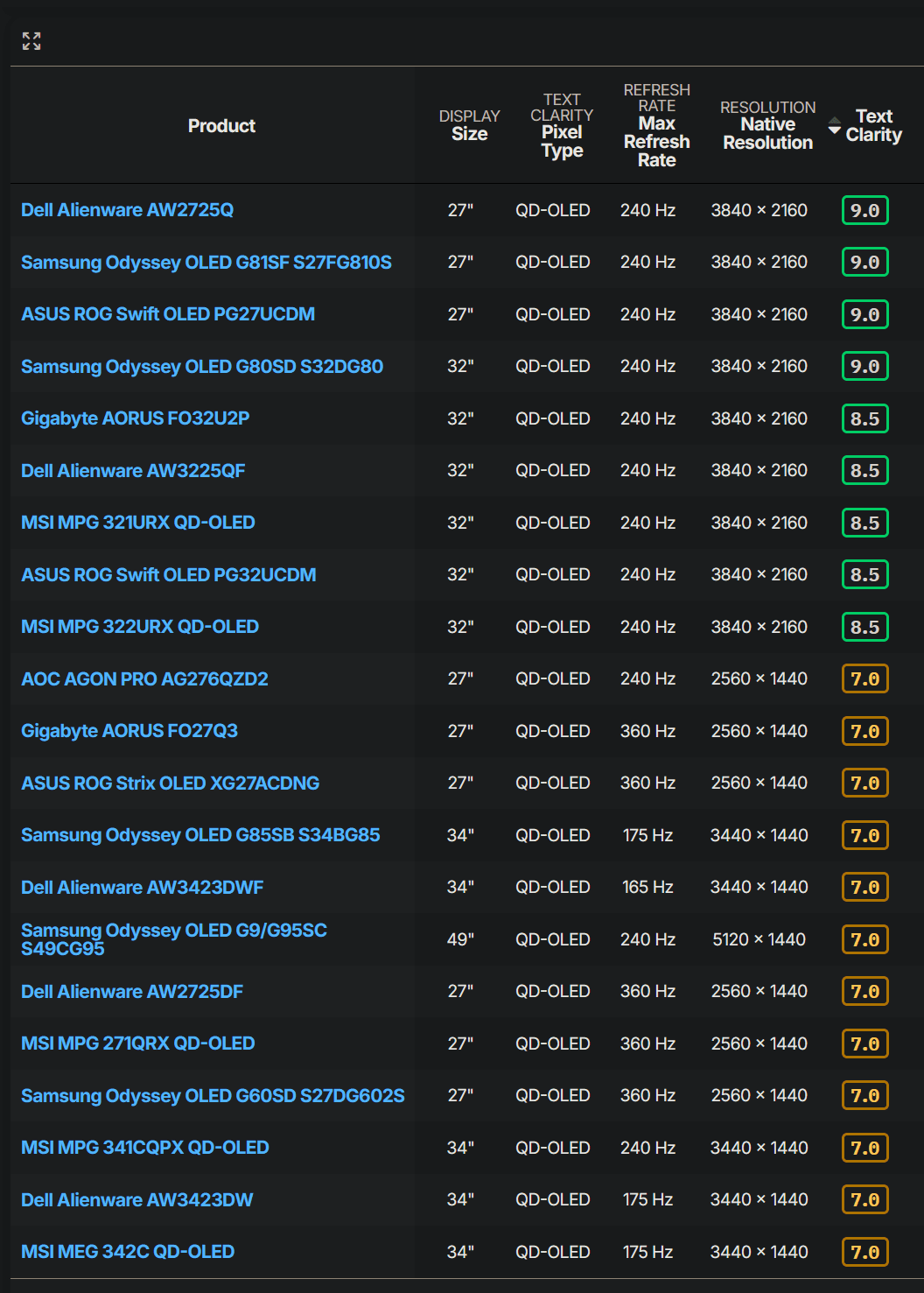Click 27" size cell for Dell Alienware AW2725DF
This screenshot has width=924, height=1293.
tap(460, 992)
